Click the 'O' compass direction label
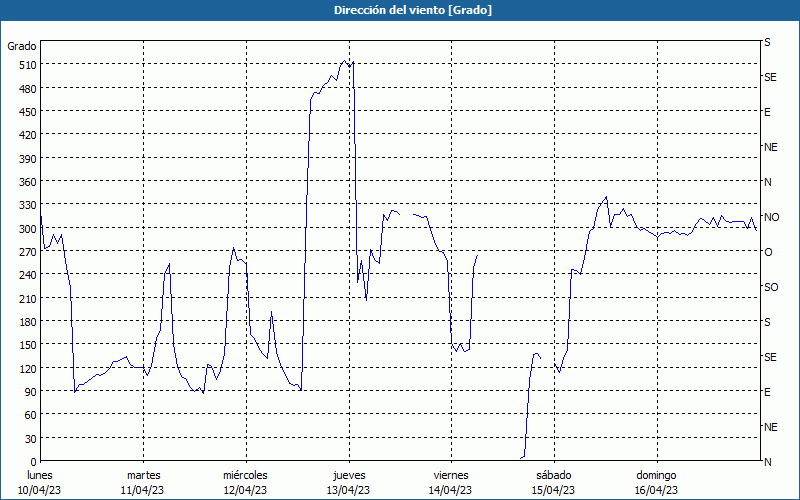 pyautogui.click(x=768, y=252)
